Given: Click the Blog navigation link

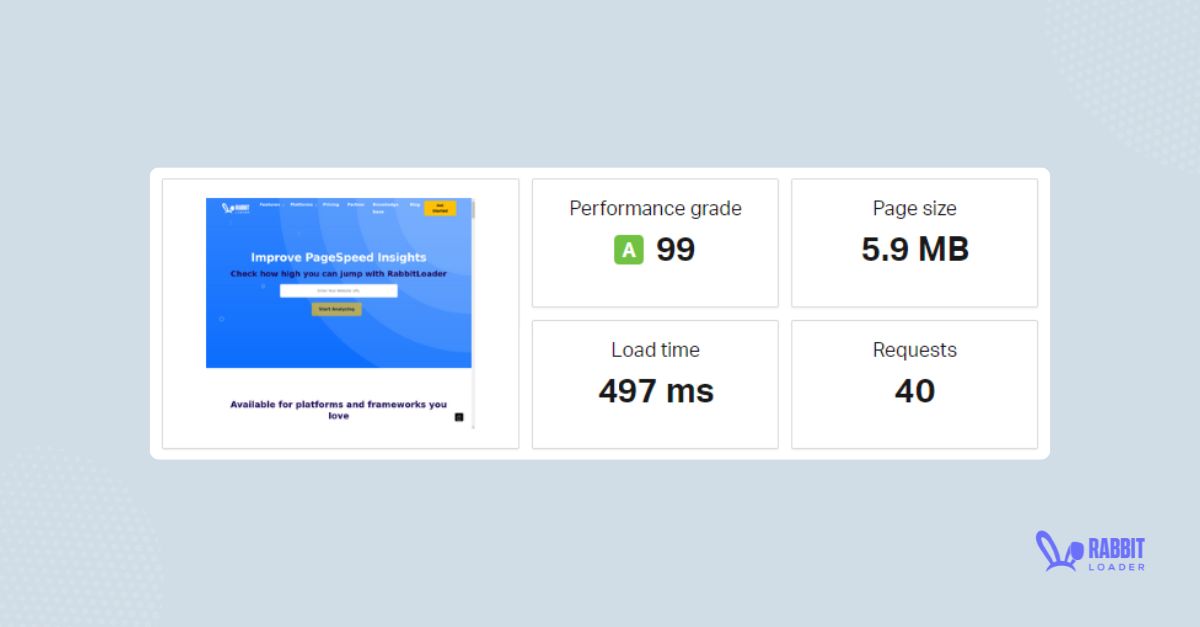Looking at the screenshot, I should [x=414, y=205].
